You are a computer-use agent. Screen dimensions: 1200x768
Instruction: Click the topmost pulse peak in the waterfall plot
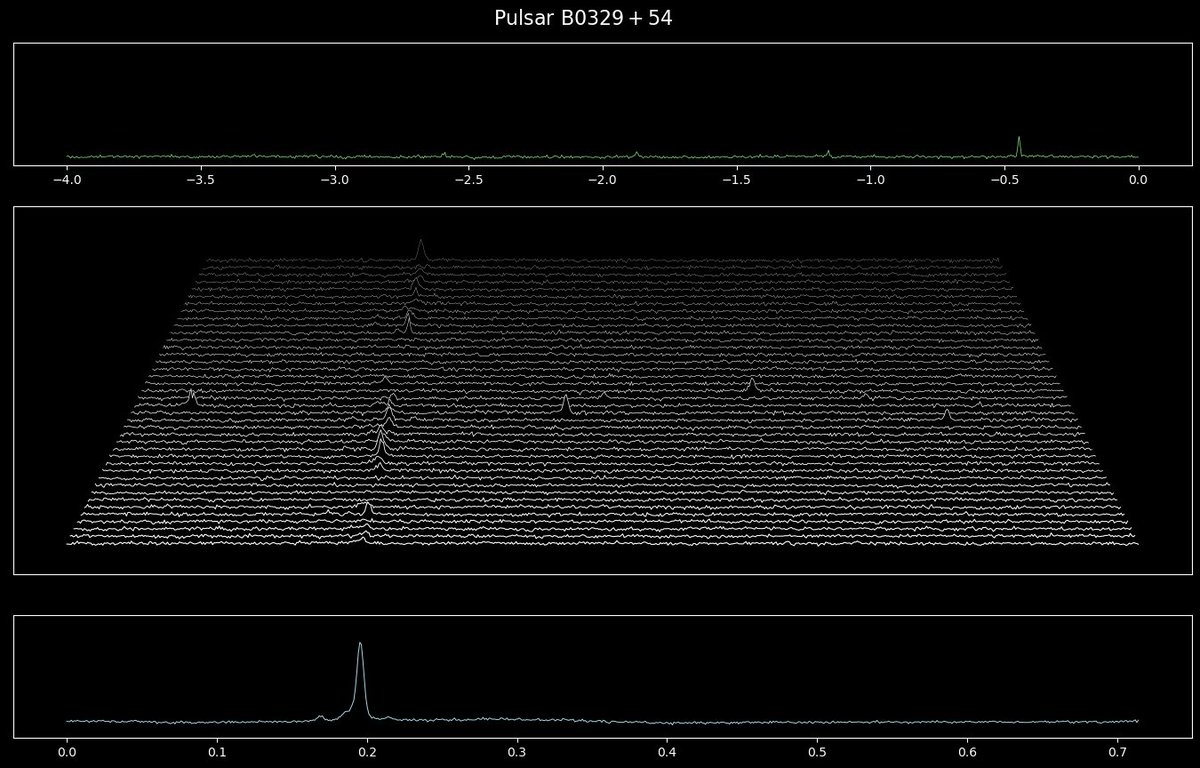coord(421,248)
